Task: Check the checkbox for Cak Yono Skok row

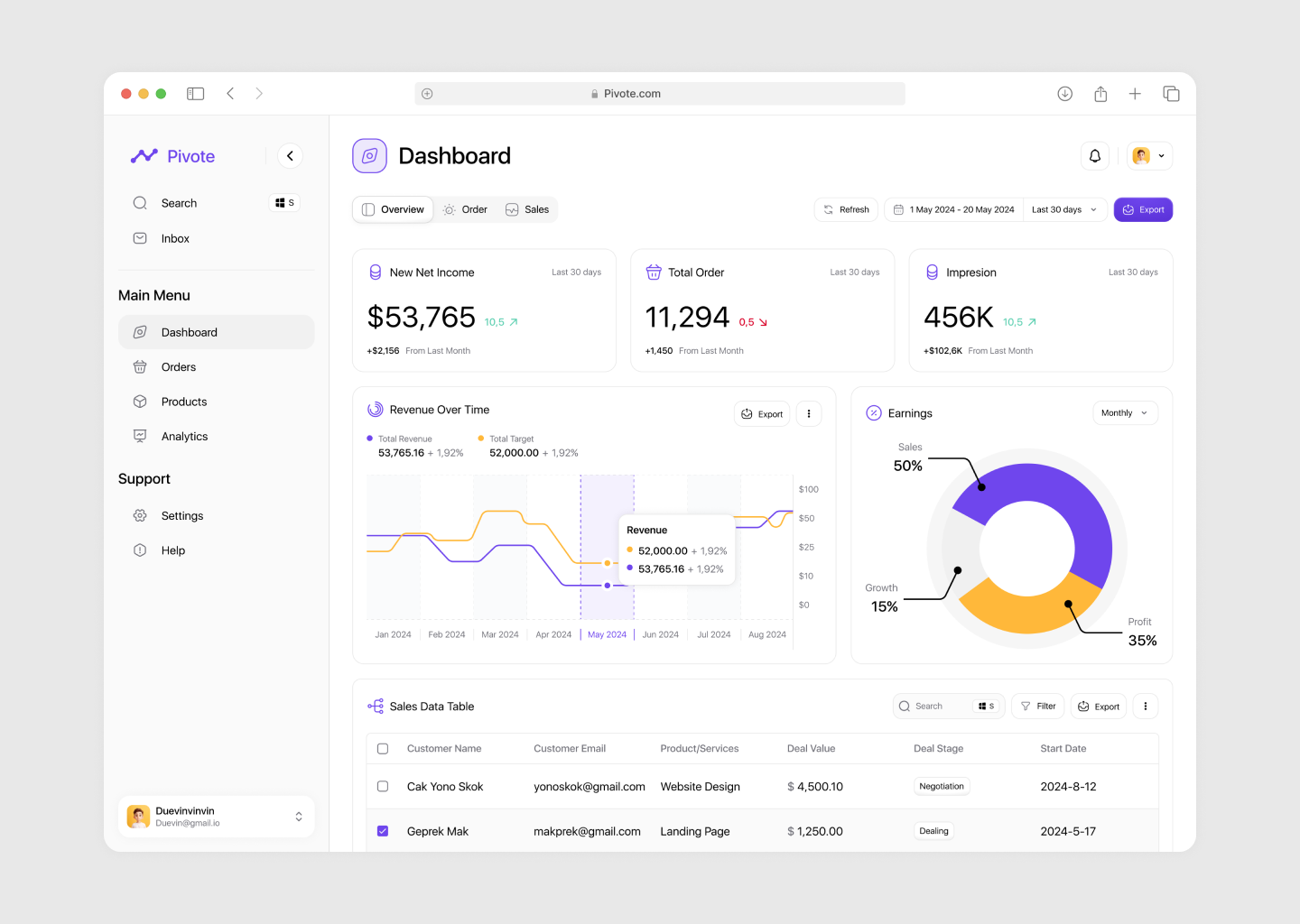Action: pos(383,786)
